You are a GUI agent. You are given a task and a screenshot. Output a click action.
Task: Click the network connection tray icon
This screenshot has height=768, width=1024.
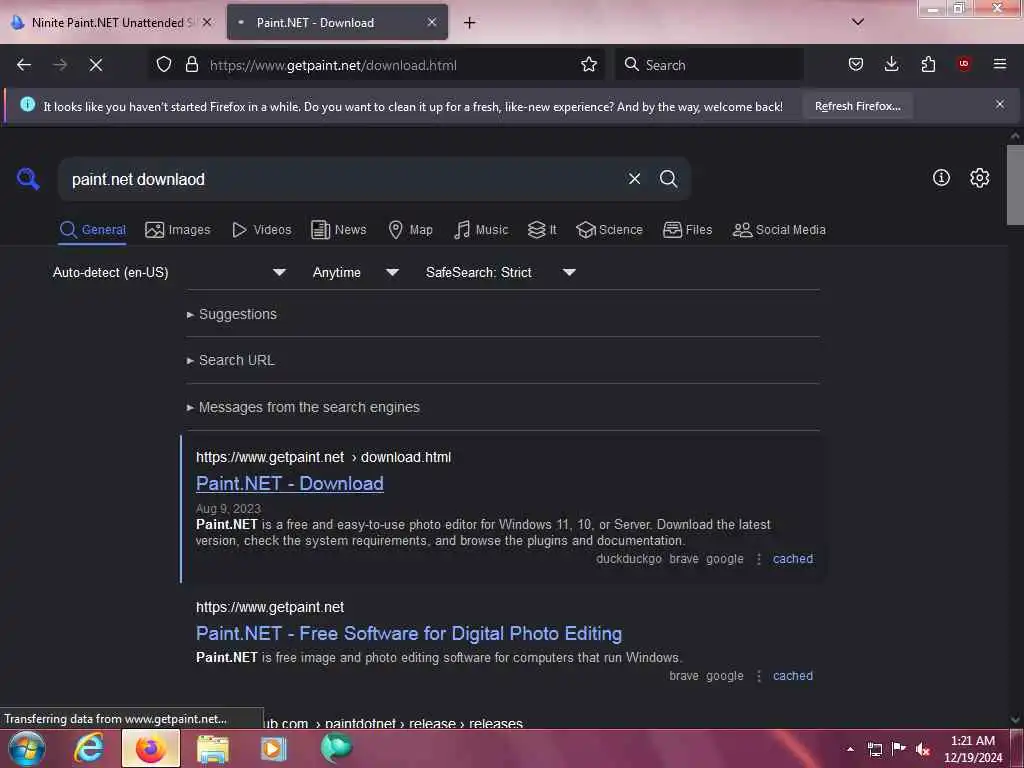(874, 749)
